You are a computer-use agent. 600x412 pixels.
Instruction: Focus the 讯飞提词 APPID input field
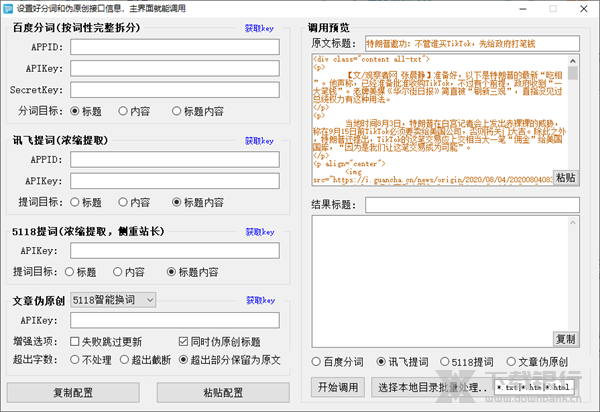click(x=175, y=160)
